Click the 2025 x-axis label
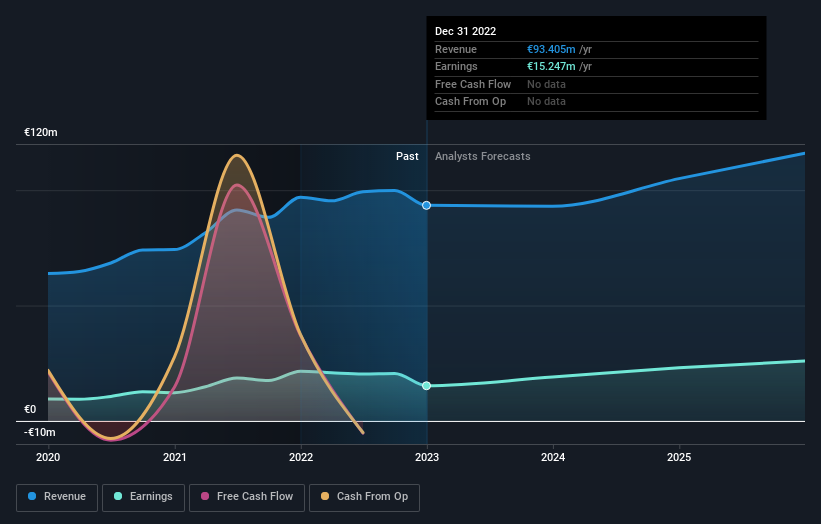 (x=679, y=457)
